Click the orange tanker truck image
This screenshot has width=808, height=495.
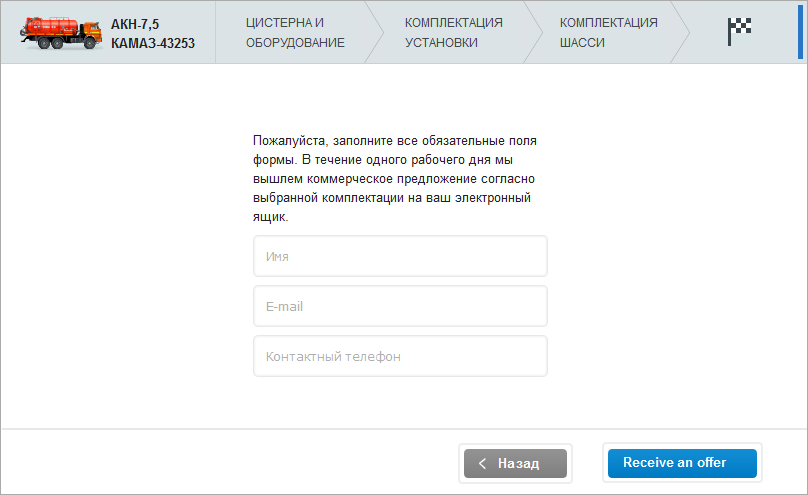coord(59,32)
